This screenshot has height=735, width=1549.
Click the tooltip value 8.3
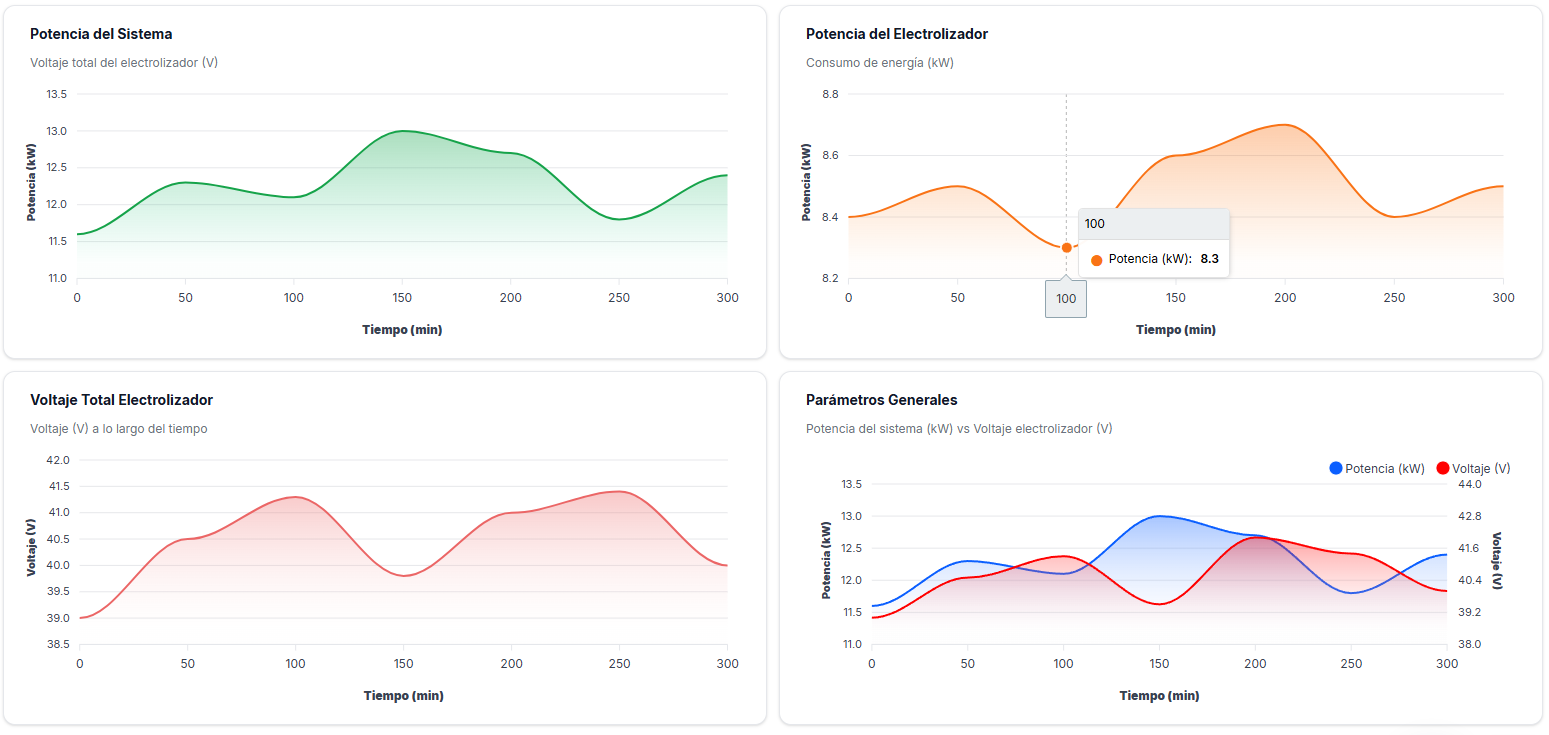point(1209,259)
